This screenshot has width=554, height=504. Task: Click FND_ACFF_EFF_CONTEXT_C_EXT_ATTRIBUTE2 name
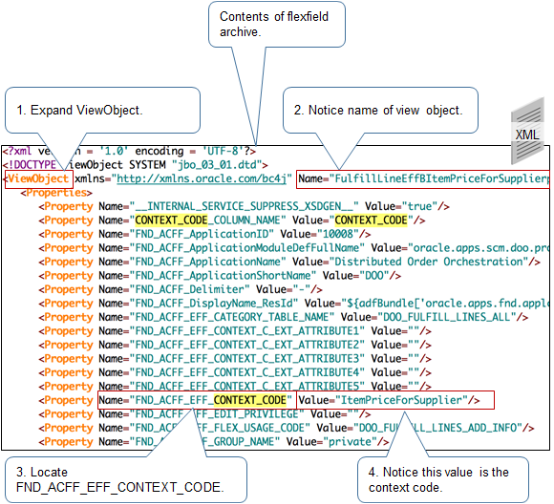[247, 345]
